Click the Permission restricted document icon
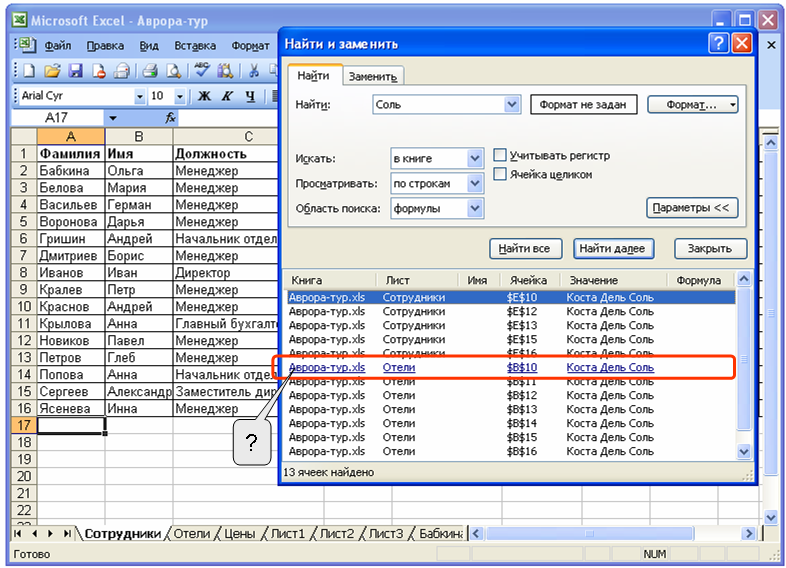 (98, 71)
